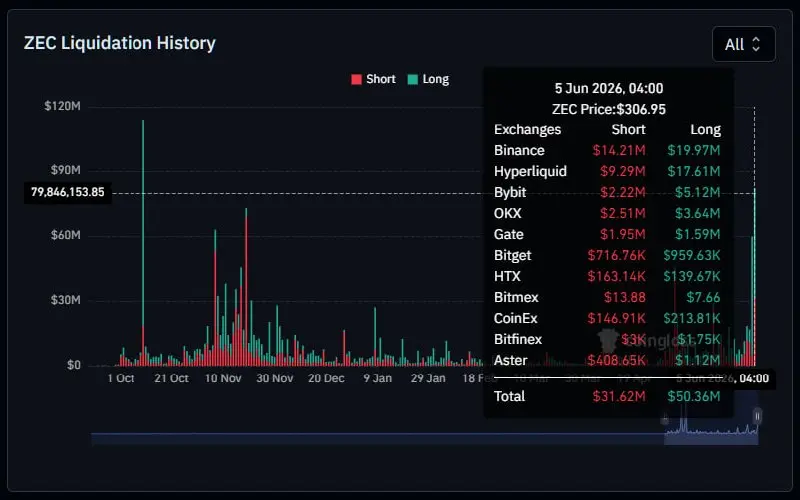The image size is (800, 500).
Task: Click the 30 Nov x-axis label
Action: coord(274,379)
